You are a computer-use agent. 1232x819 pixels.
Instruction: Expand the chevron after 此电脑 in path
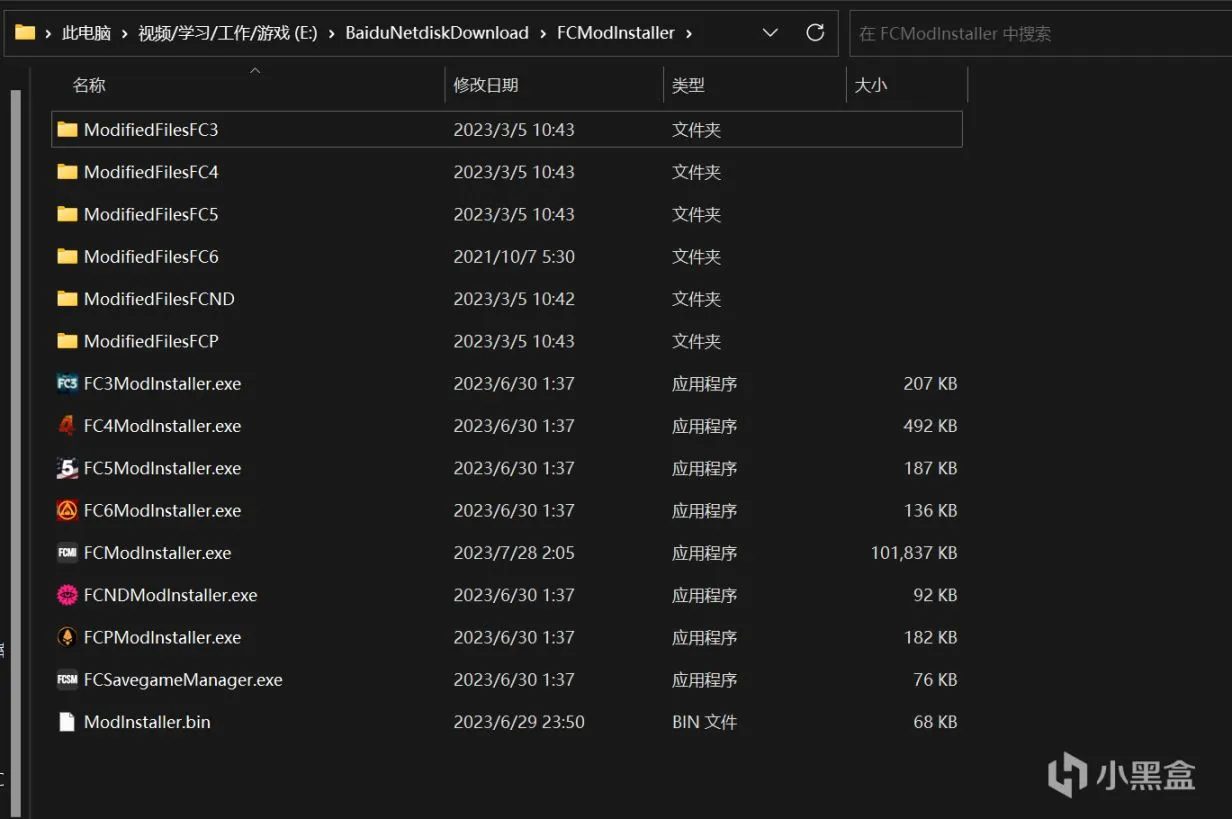point(125,33)
